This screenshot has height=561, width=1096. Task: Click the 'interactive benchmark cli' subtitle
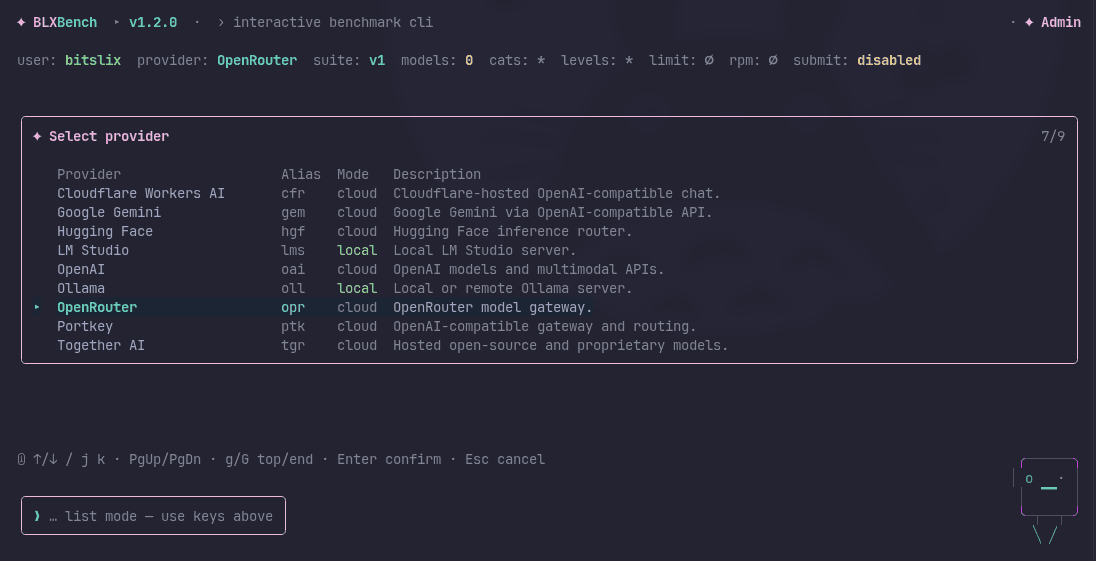tap(333, 22)
